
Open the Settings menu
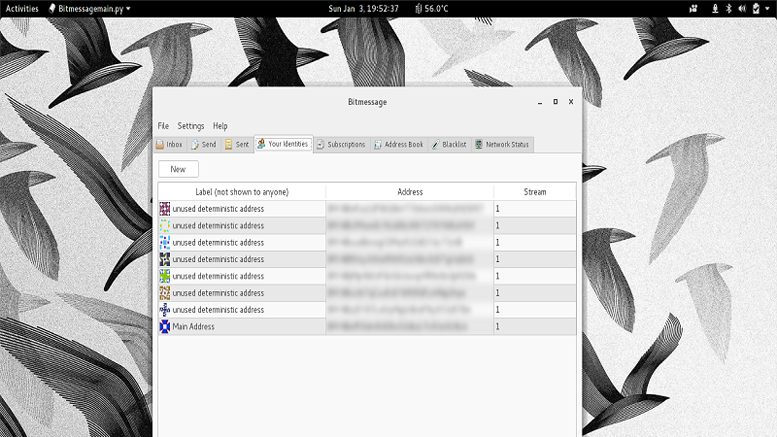(x=191, y=126)
